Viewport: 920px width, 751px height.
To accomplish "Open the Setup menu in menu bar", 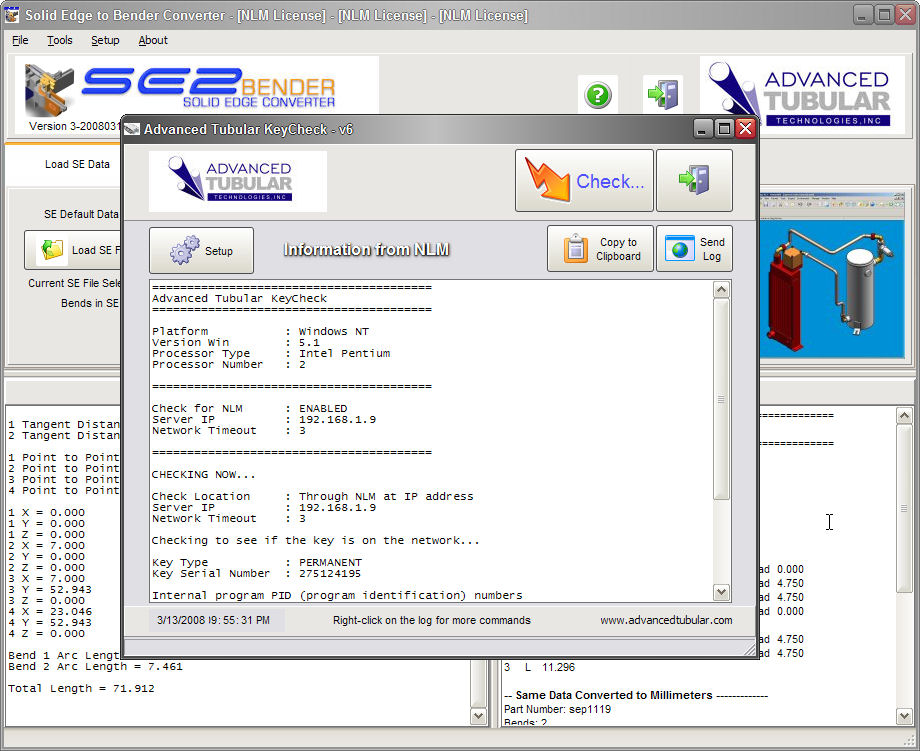I will click(x=105, y=40).
